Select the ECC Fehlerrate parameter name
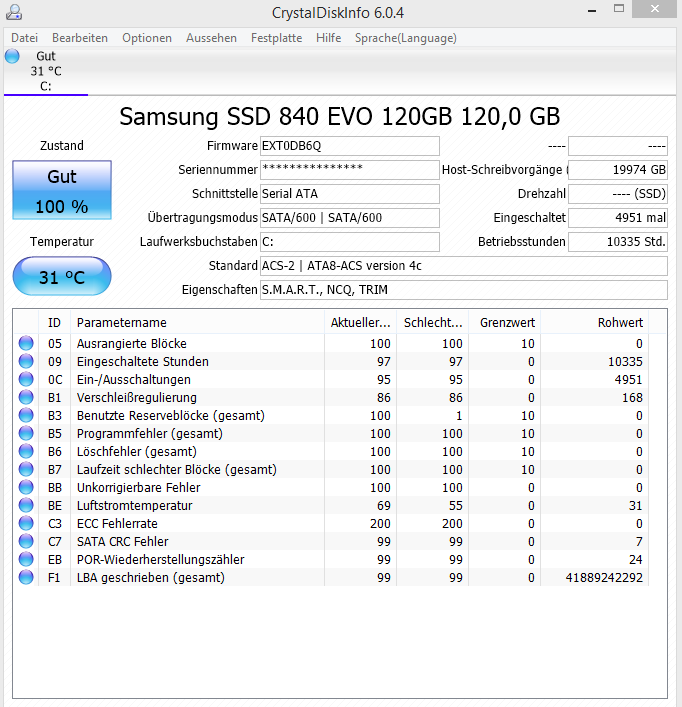The height and width of the screenshot is (707, 682). 117,523
